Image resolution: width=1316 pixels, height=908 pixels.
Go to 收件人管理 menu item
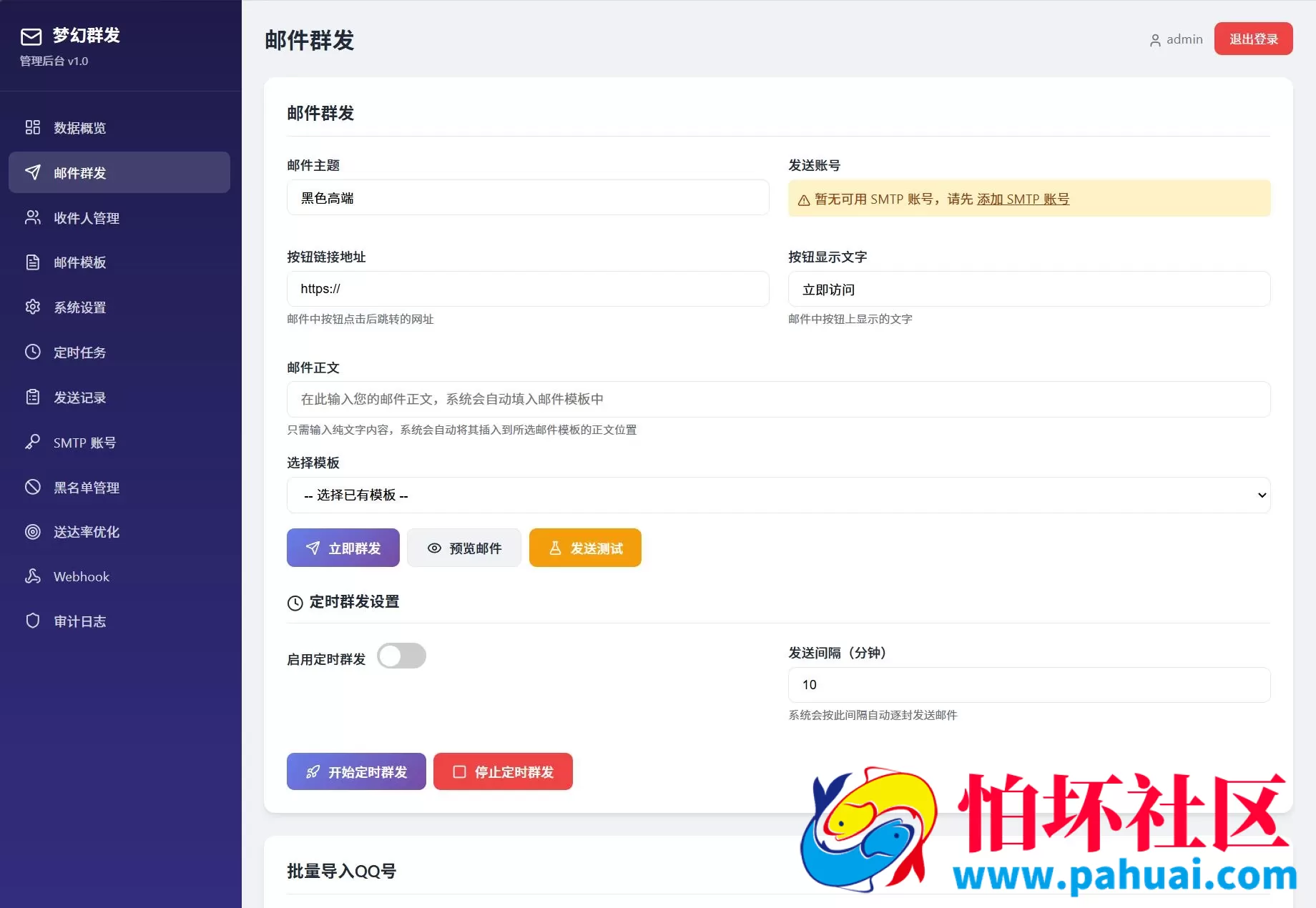tap(119, 217)
